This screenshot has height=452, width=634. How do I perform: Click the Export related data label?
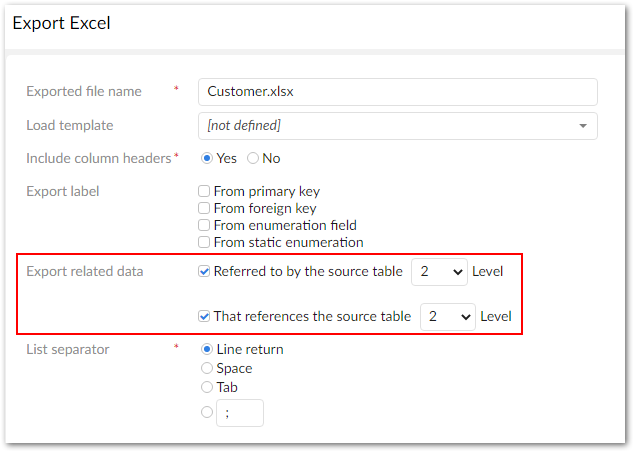[x=84, y=271]
